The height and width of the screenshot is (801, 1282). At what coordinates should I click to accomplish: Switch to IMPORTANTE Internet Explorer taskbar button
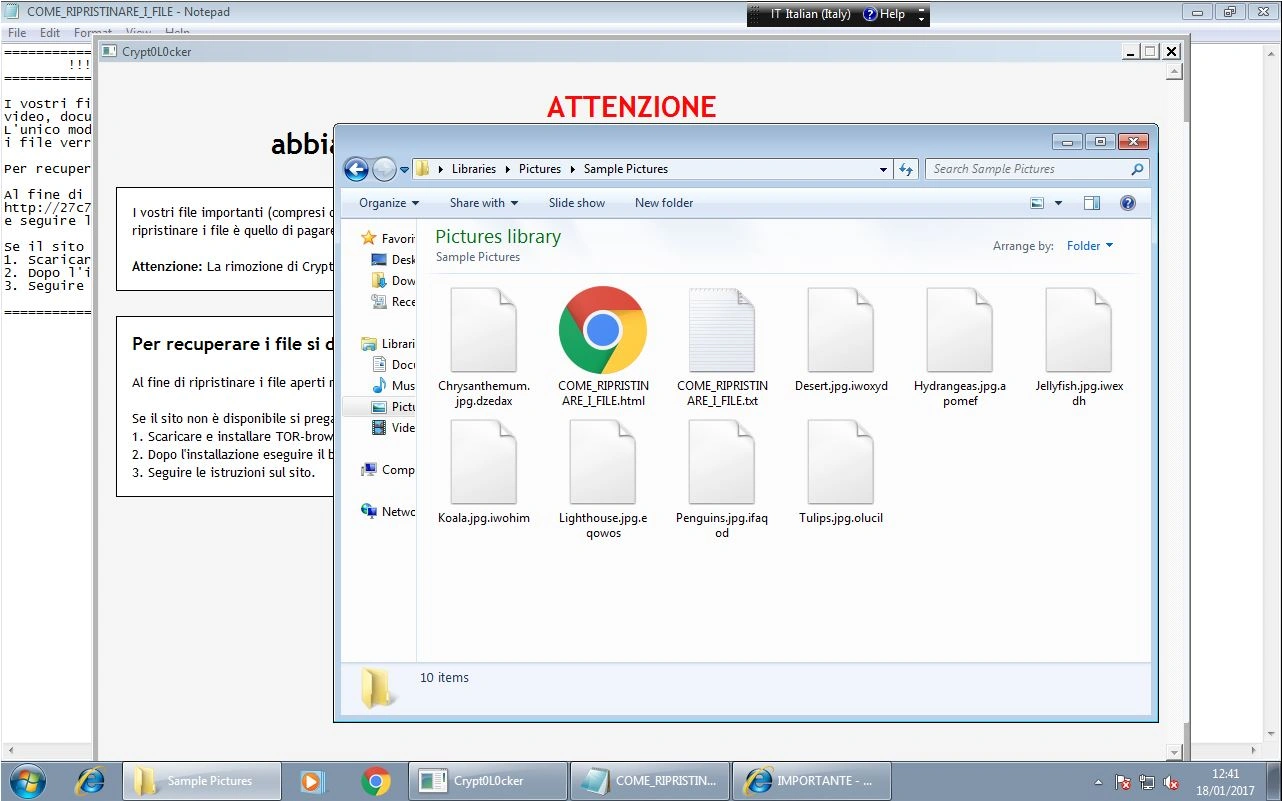(x=811, y=781)
